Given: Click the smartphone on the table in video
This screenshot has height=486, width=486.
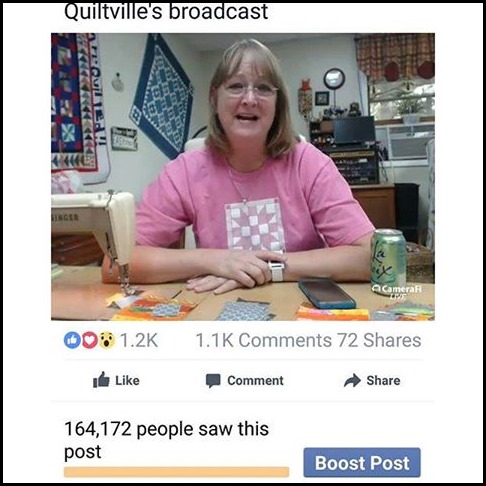Looking at the screenshot, I should pyautogui.click(x=327, y=293).
